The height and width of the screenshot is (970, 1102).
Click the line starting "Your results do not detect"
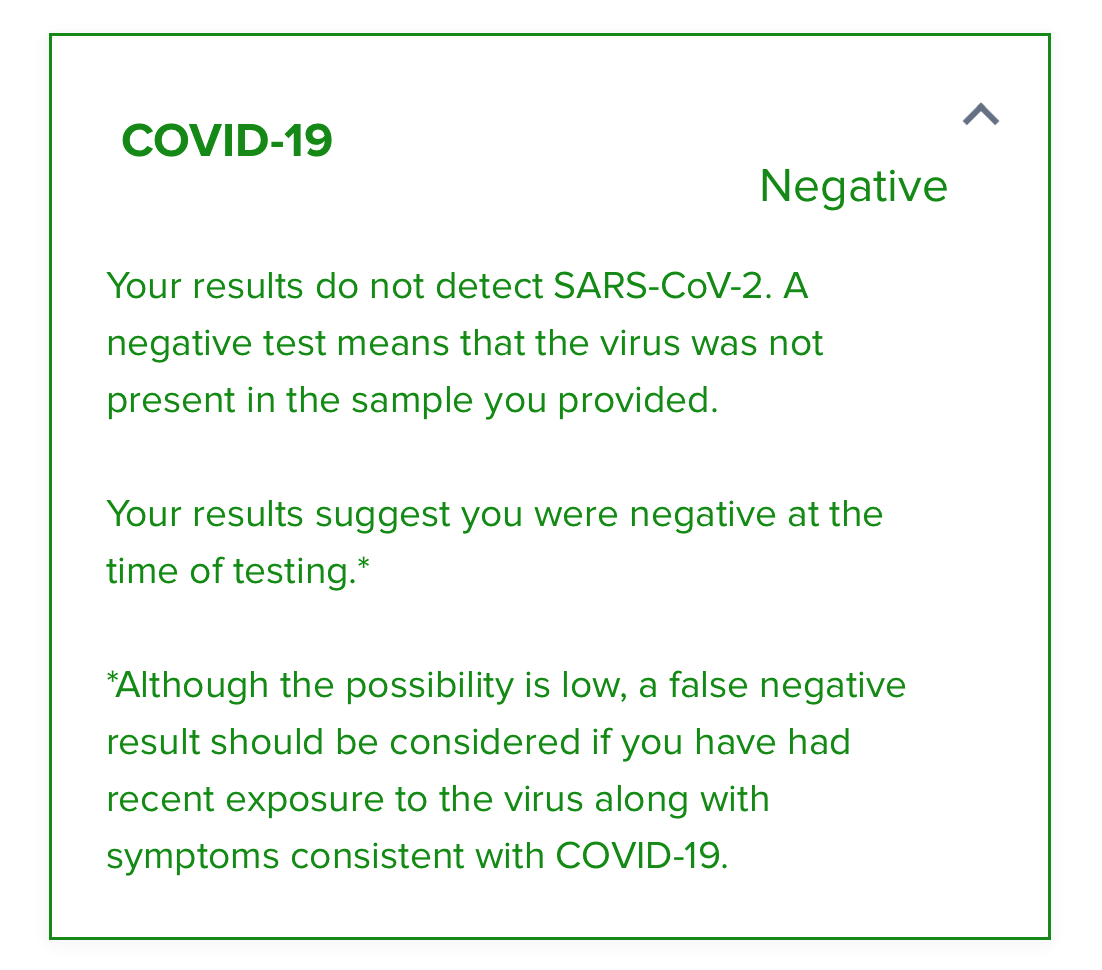click(x=457, y=287)
